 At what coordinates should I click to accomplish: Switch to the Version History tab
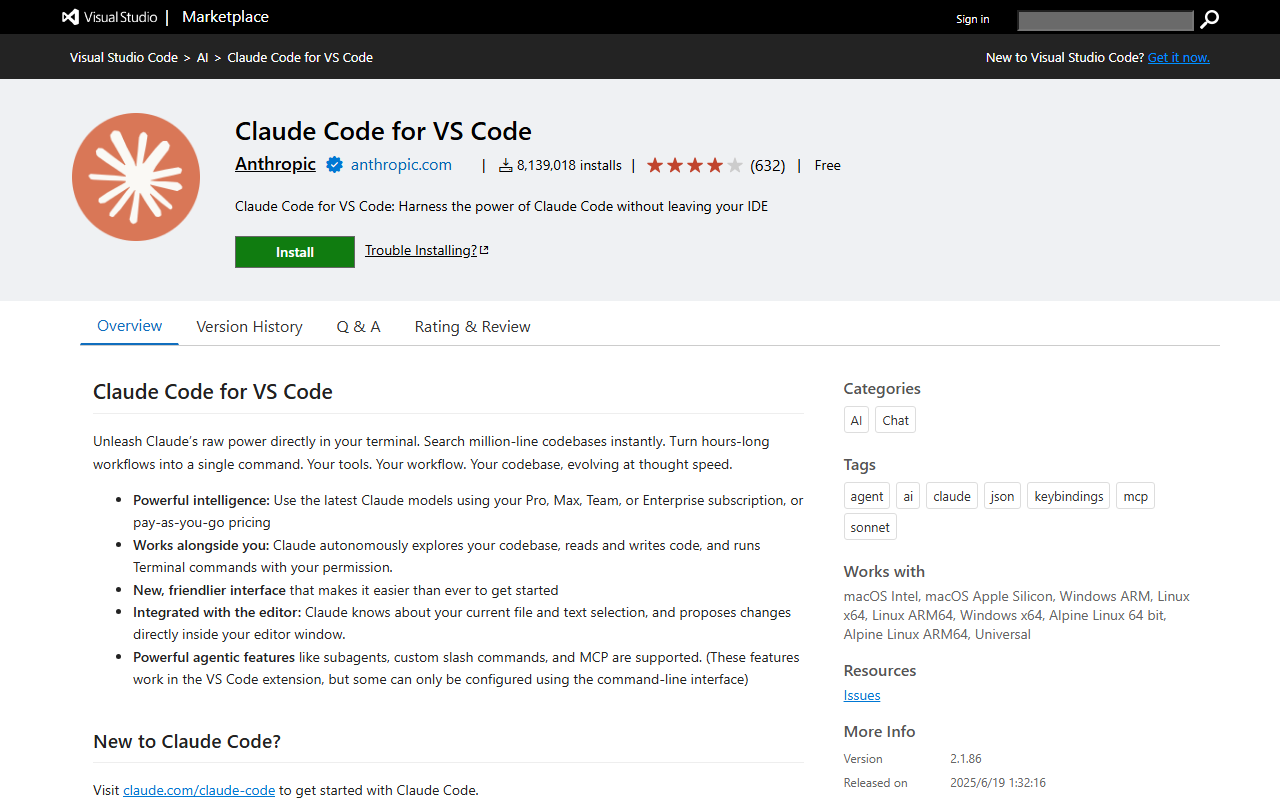coord(249,326)
